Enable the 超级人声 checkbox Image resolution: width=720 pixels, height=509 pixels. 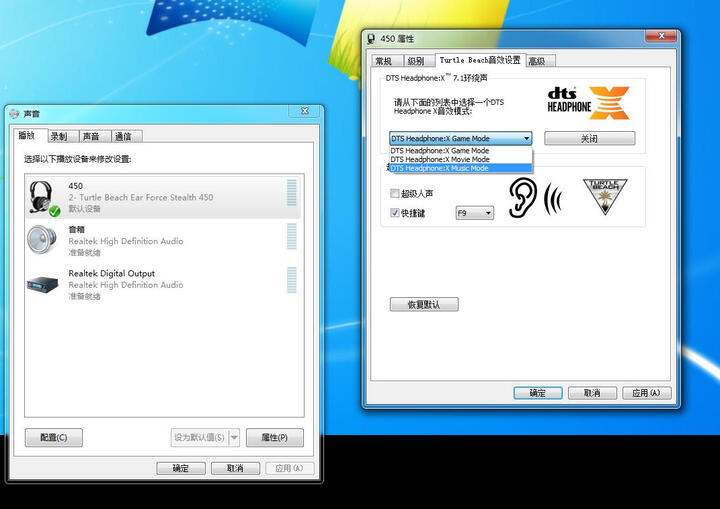(x=394, y=193)
